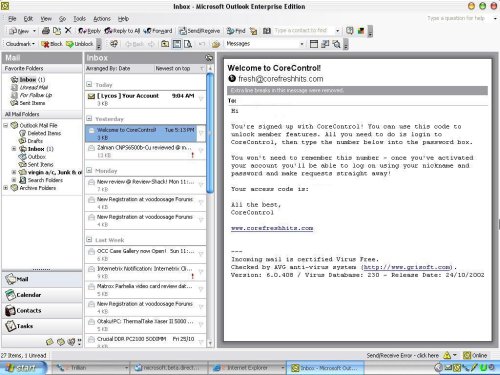This screenshot has height=375, width=500.
Task: Click the Help icon right of contact box
Action: 349,31
